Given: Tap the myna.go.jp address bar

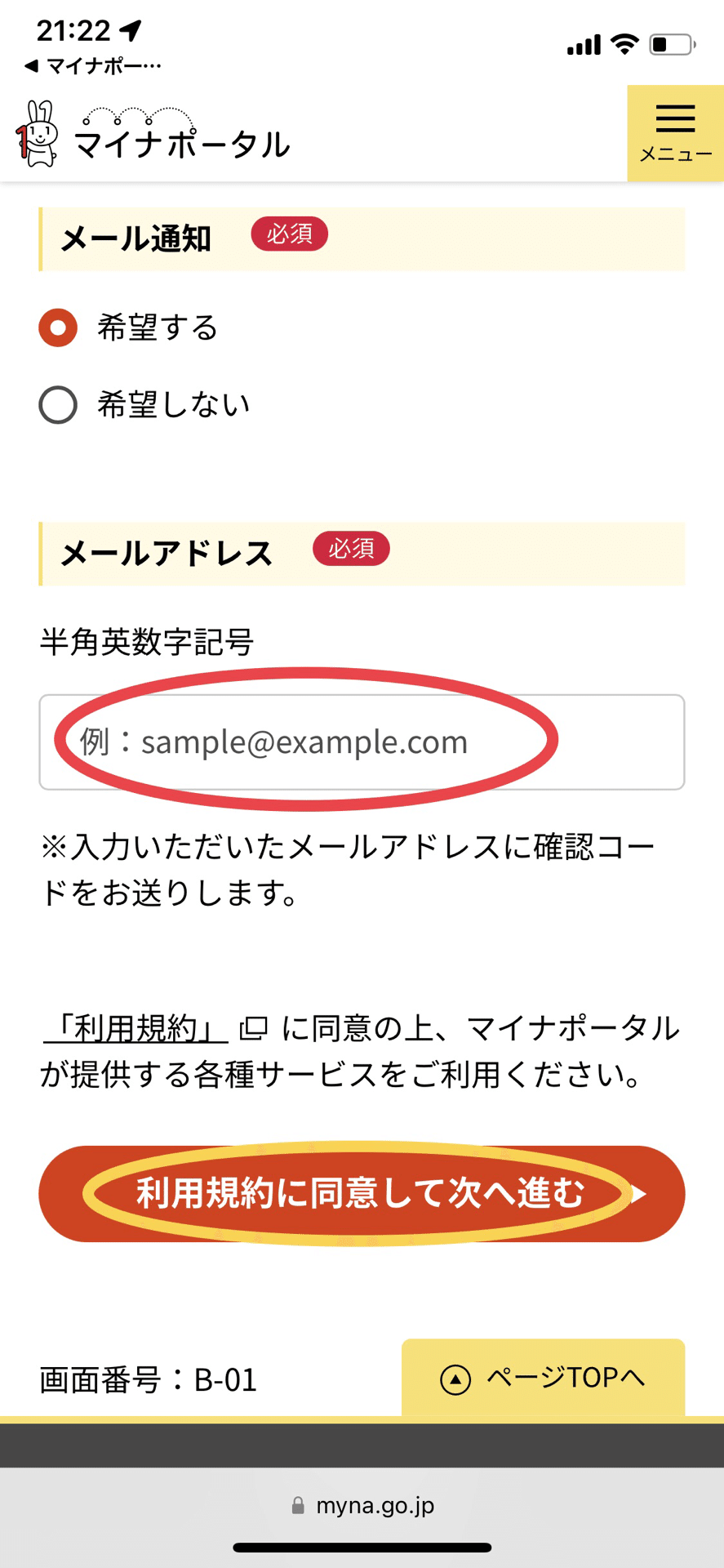Looking at the screenshot, I should [362, 1505].
